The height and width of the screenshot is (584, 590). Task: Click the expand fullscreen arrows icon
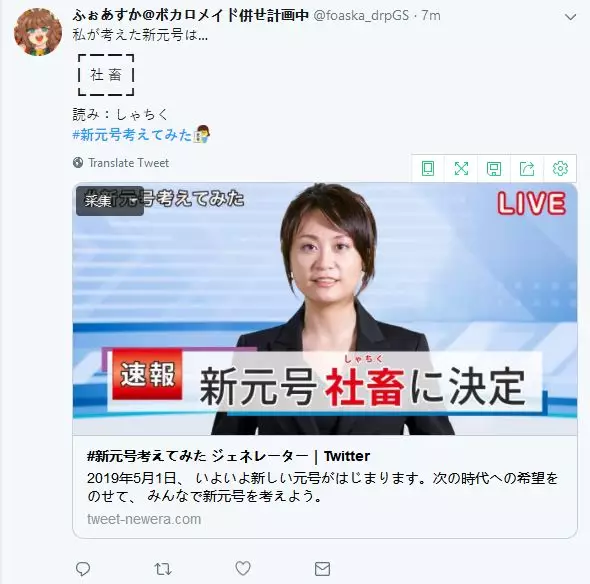tap(461, 168)
